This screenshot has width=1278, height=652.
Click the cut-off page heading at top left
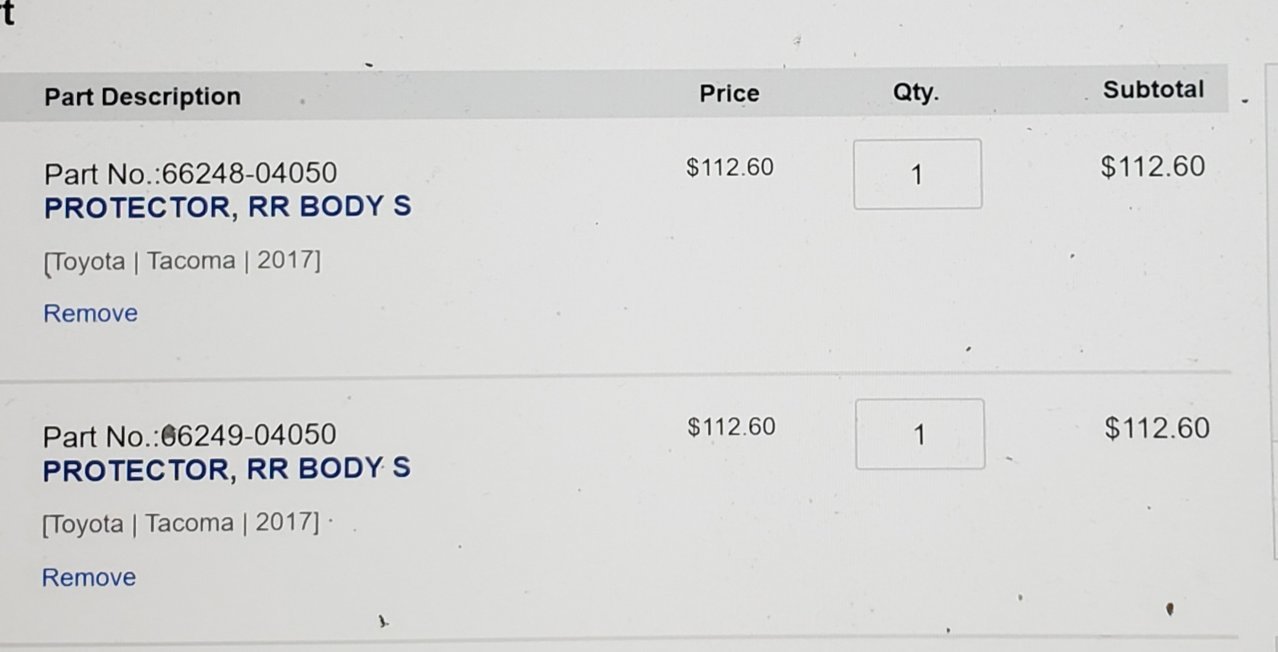(x=6, y=13)
